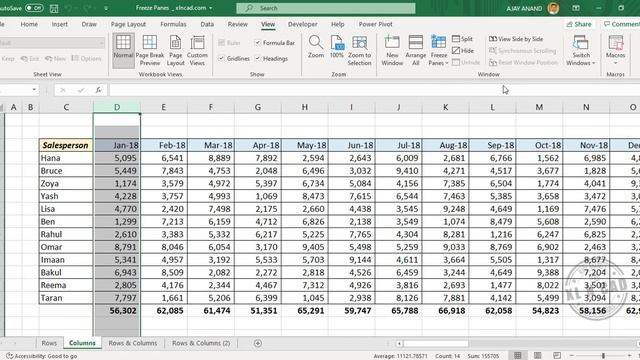Click in the Search box
Screen dimensions: 640x360
tap(326, 8)
